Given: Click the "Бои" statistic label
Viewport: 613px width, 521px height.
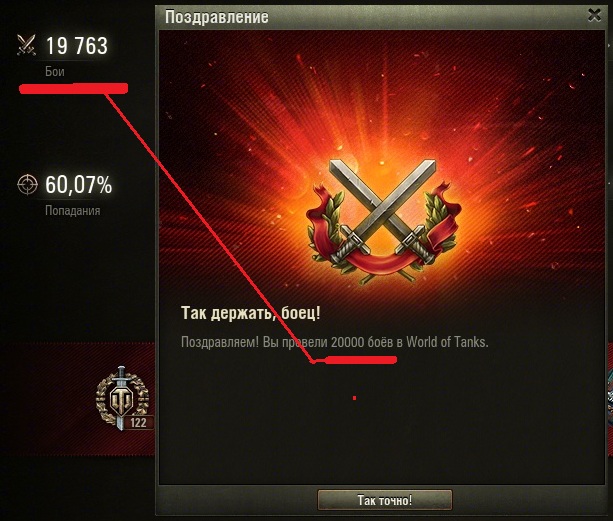Looking at the screenshot, I should [x=55, y=71].
